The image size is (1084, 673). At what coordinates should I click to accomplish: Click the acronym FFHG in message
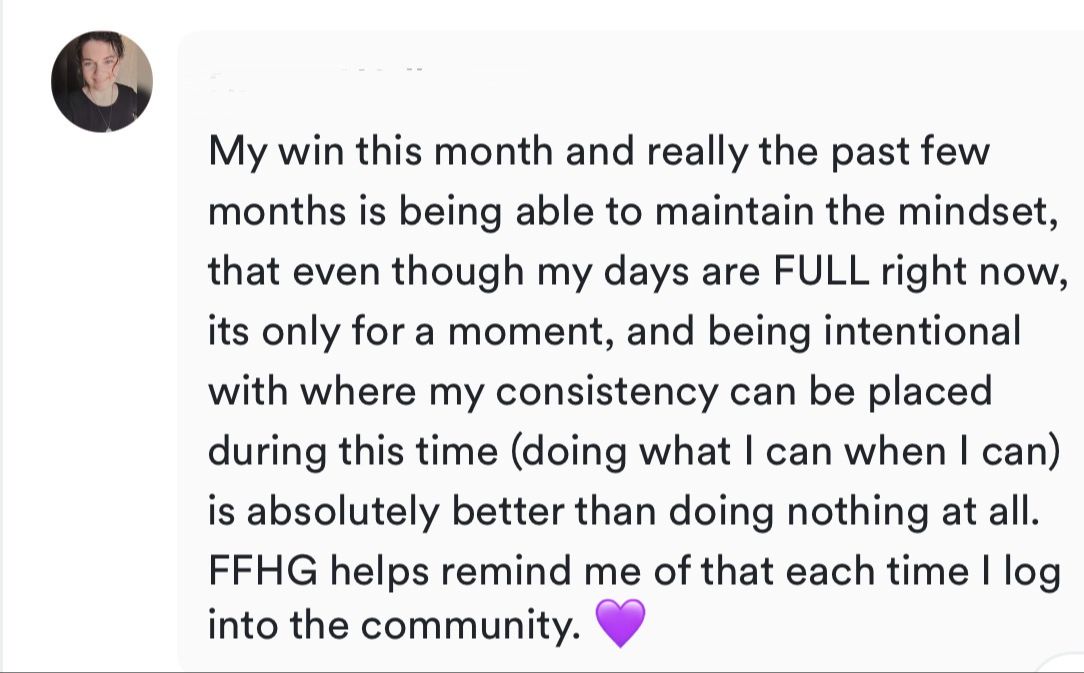click(x=263, y=571)
